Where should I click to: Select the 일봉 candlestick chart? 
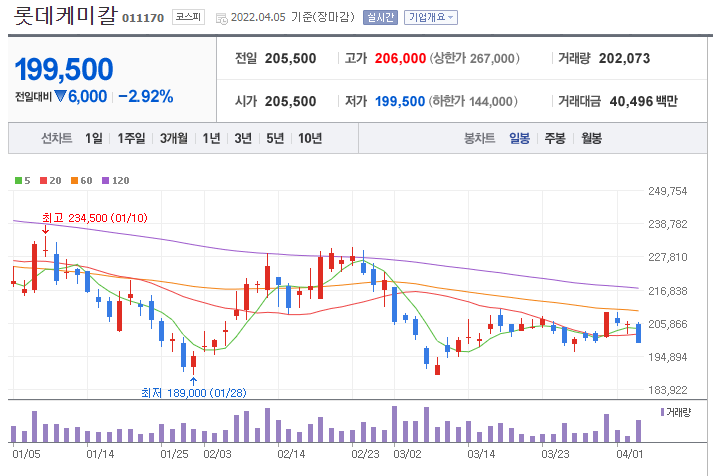[519, 138]
